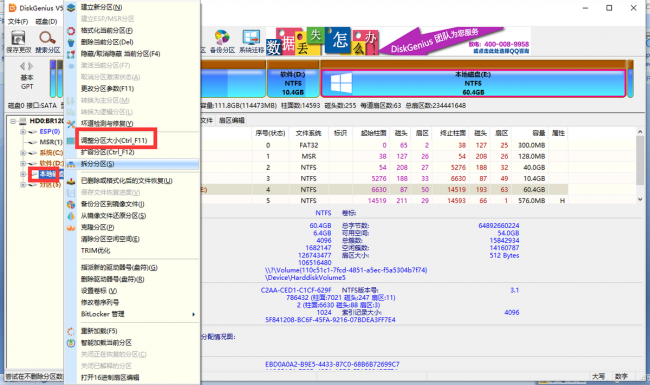Click the 大写 indicator in status bar
This screenshot has height=385, width=650.
coord(598,376)
